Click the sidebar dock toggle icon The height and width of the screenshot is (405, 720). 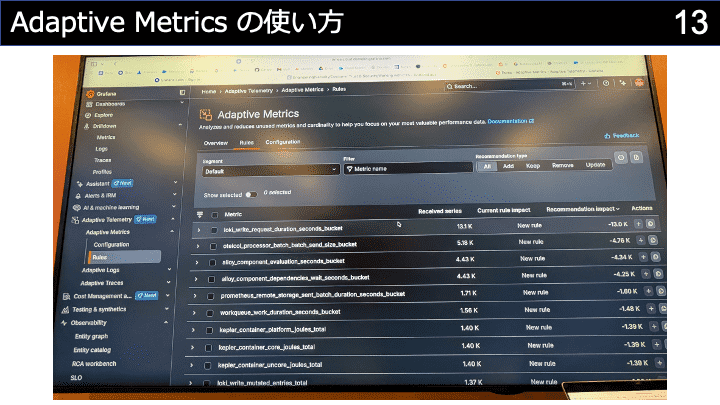182,93
